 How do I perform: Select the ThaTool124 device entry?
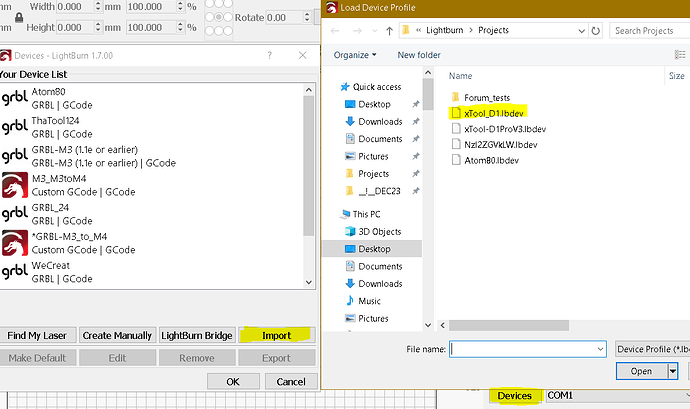(151, 127)
